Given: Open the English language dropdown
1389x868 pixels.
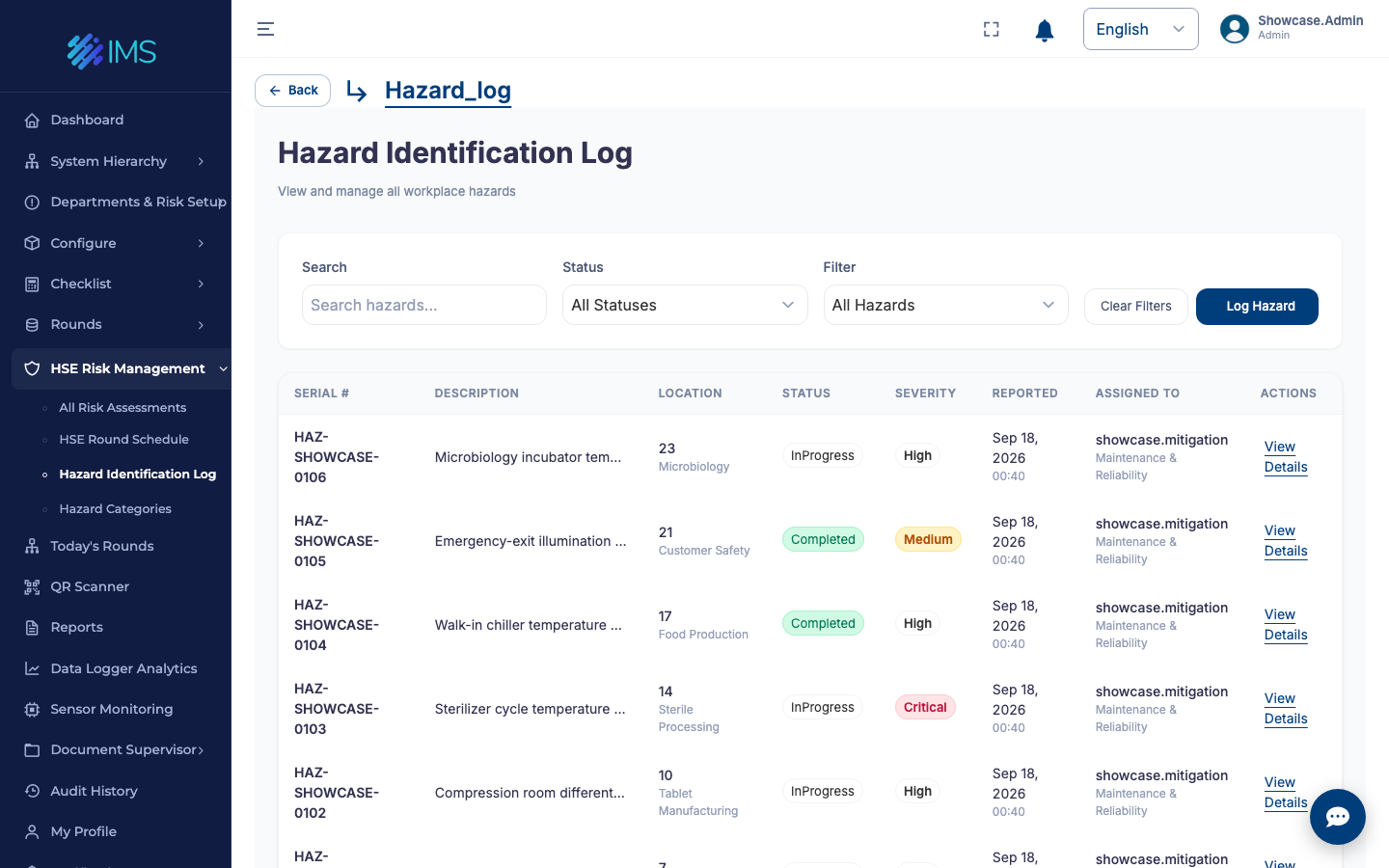Looking at the screenshot, I should 1140,29.
